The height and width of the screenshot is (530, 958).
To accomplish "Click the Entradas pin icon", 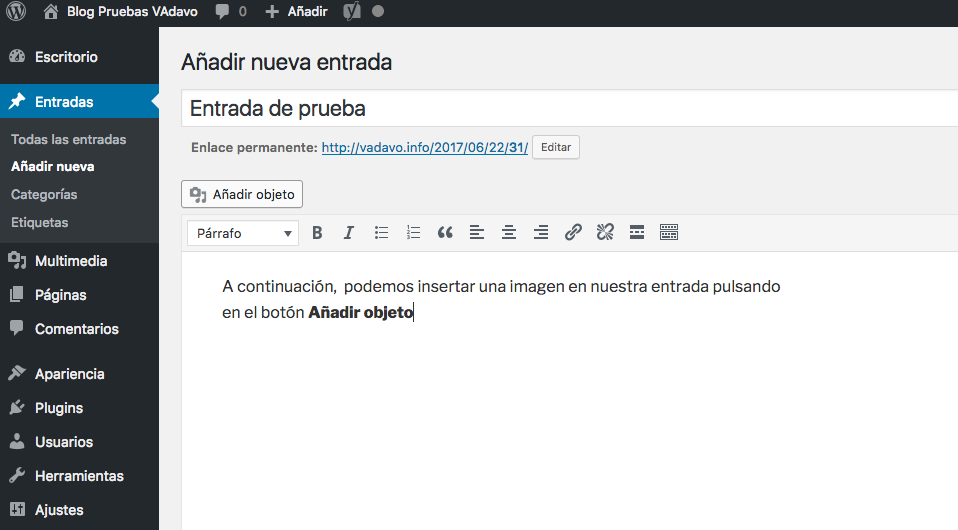I will 17,101.
